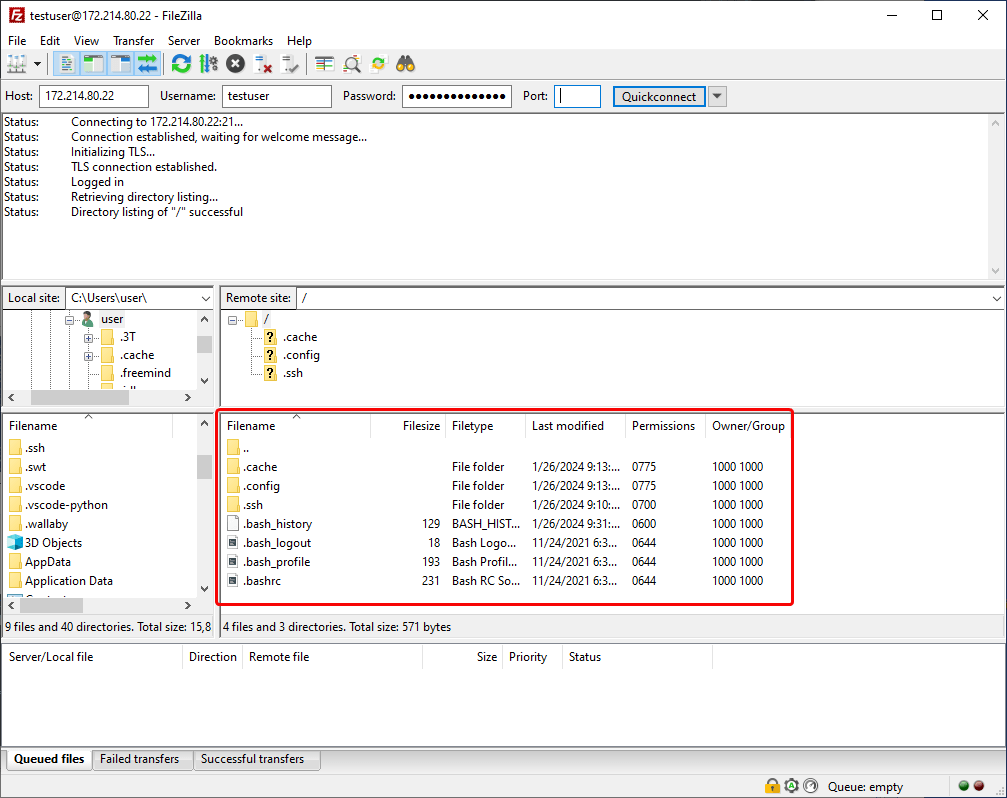Toggle processing of transfer queue
Image resolution: width=1007 pixels, height=798 pixels.
point(209,64)
